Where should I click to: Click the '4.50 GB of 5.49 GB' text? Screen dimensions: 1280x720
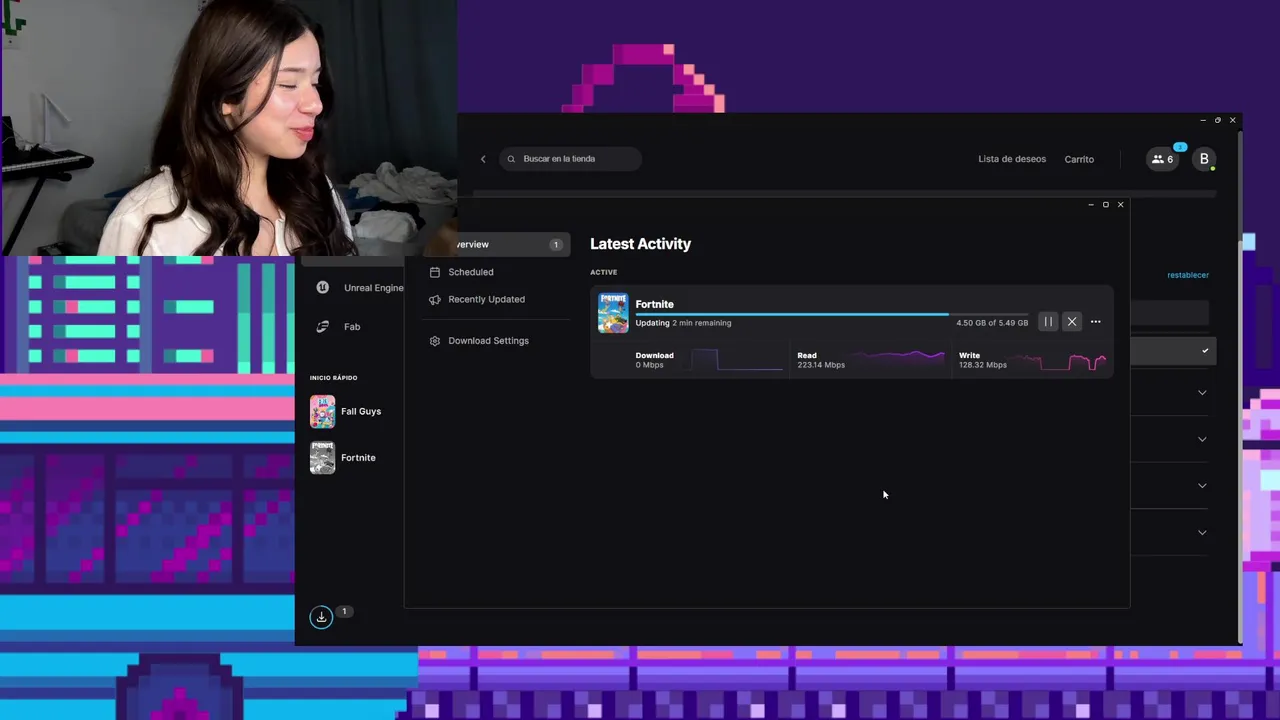[x=992, y=323]
